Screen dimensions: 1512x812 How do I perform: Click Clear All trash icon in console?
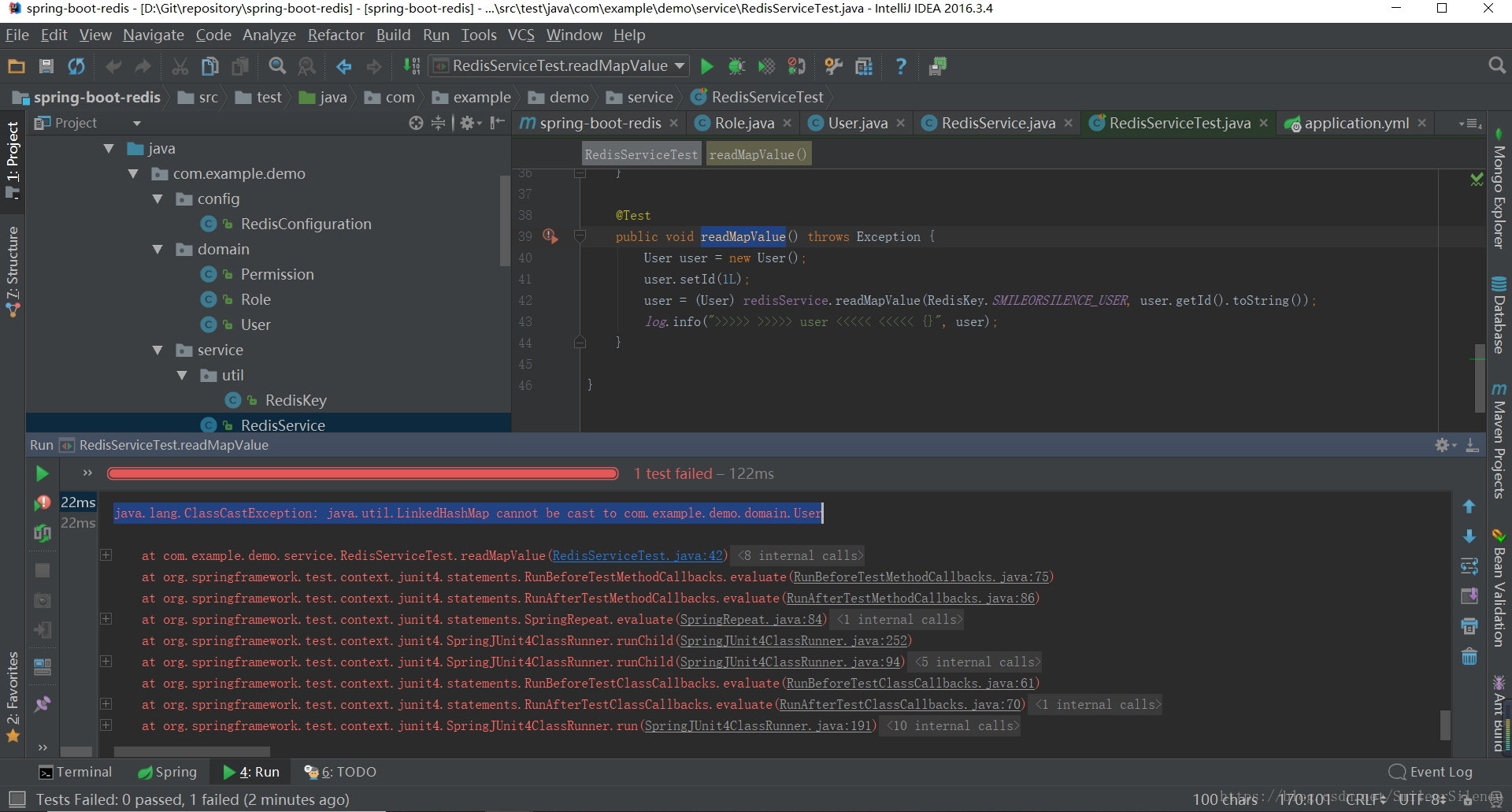click(1469, 657)
